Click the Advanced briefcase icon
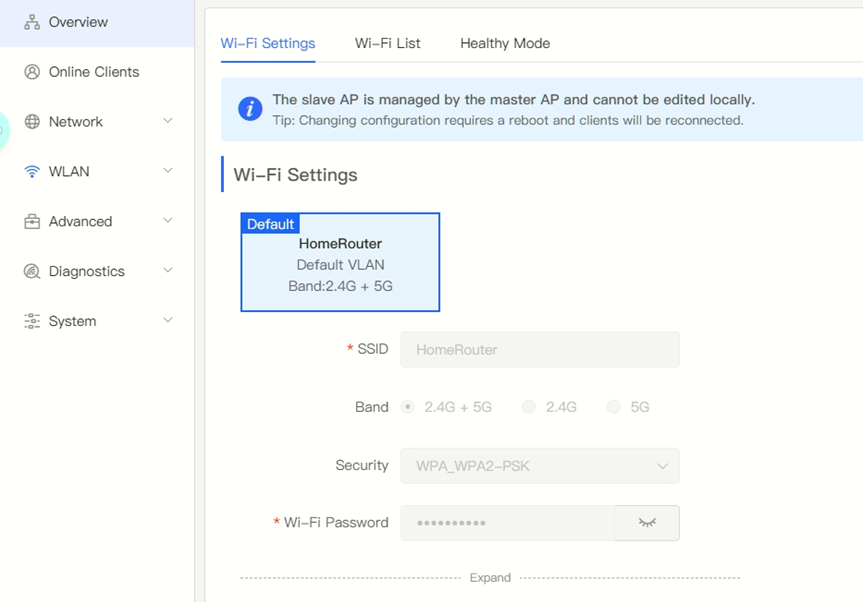Image resolution: width=863 pixels, height=602 pixels. (32, 221)
